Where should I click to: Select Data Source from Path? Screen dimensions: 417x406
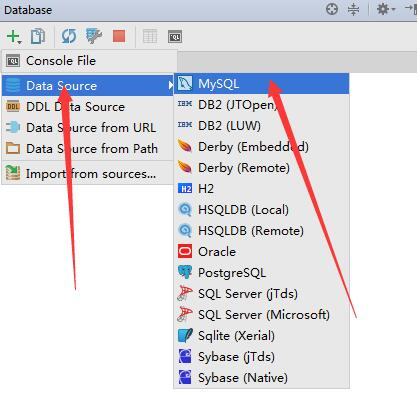click(88, 149)
